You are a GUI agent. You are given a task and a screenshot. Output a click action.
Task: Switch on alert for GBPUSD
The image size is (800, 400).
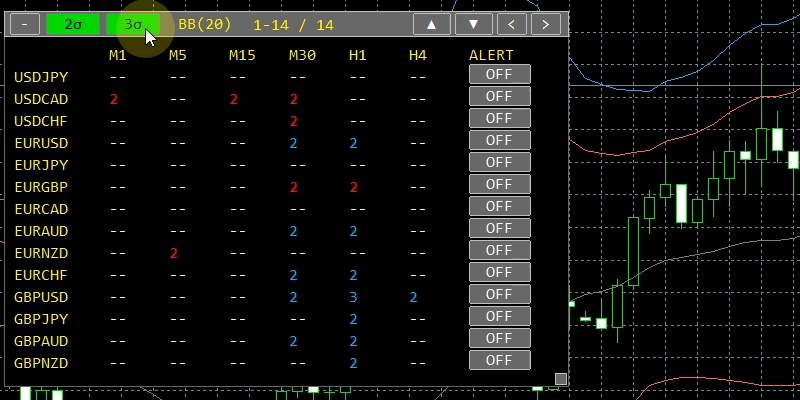click(499, 294)
